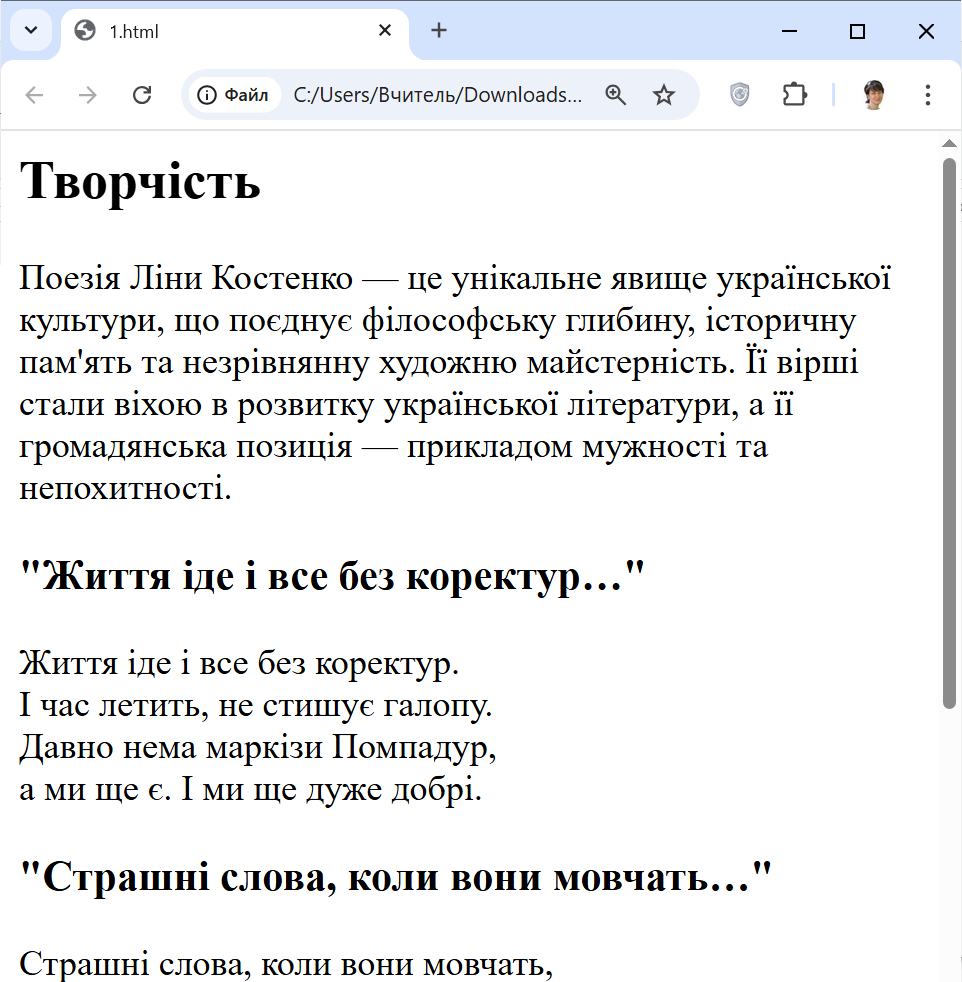Go forward to next page
The image size is (962, 982).
pyautogui.click(x=88, y=95)
